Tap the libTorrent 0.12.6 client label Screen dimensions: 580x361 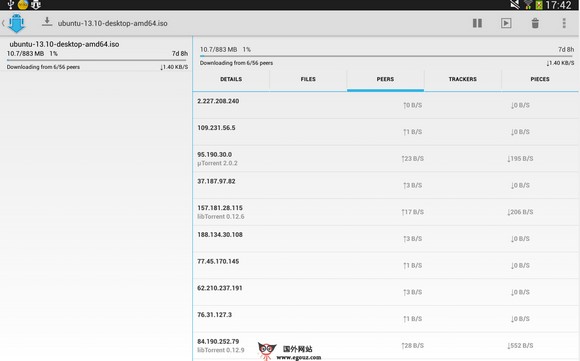click(x=221, y=216)
